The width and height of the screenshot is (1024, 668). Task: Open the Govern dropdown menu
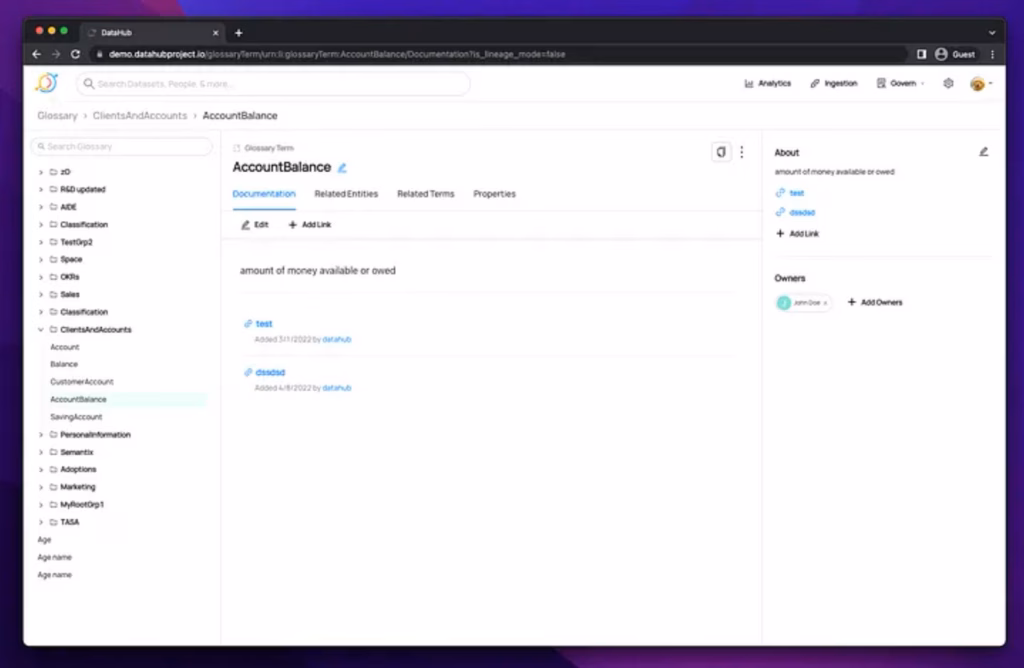click(x=900, y=84)
